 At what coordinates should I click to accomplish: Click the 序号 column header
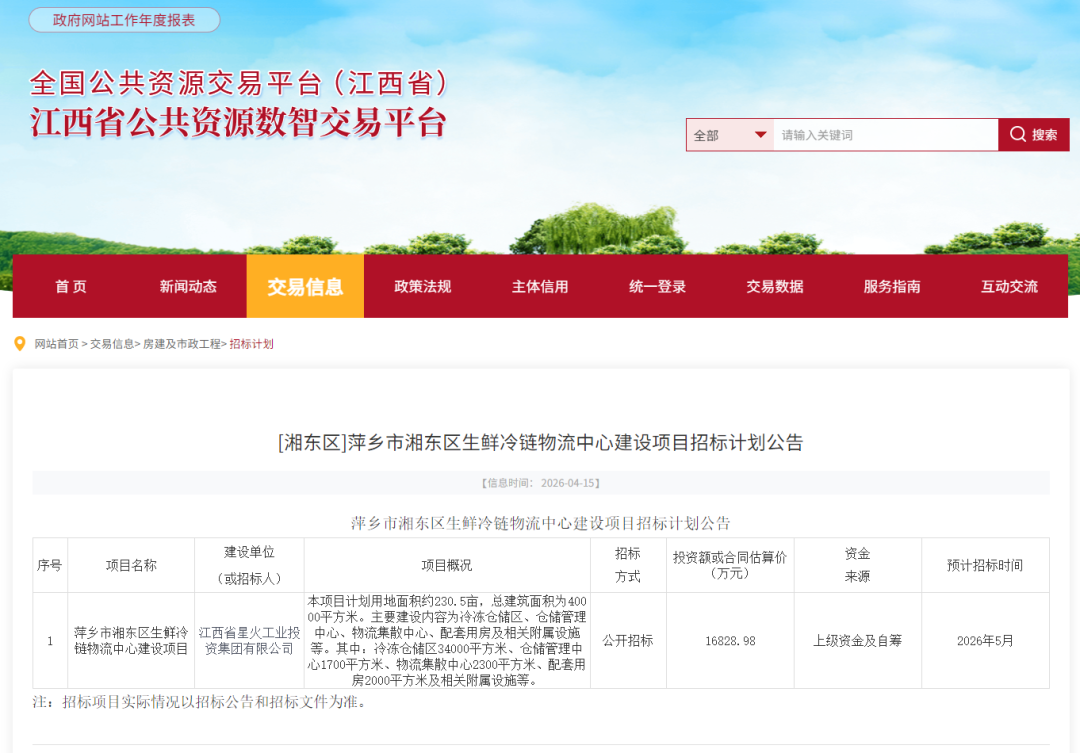[50, 565]
